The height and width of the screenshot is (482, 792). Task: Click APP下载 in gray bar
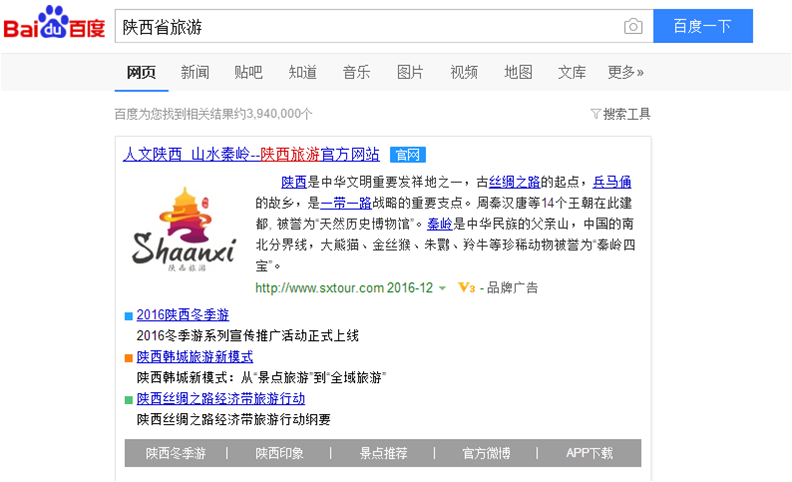(589, 453)
